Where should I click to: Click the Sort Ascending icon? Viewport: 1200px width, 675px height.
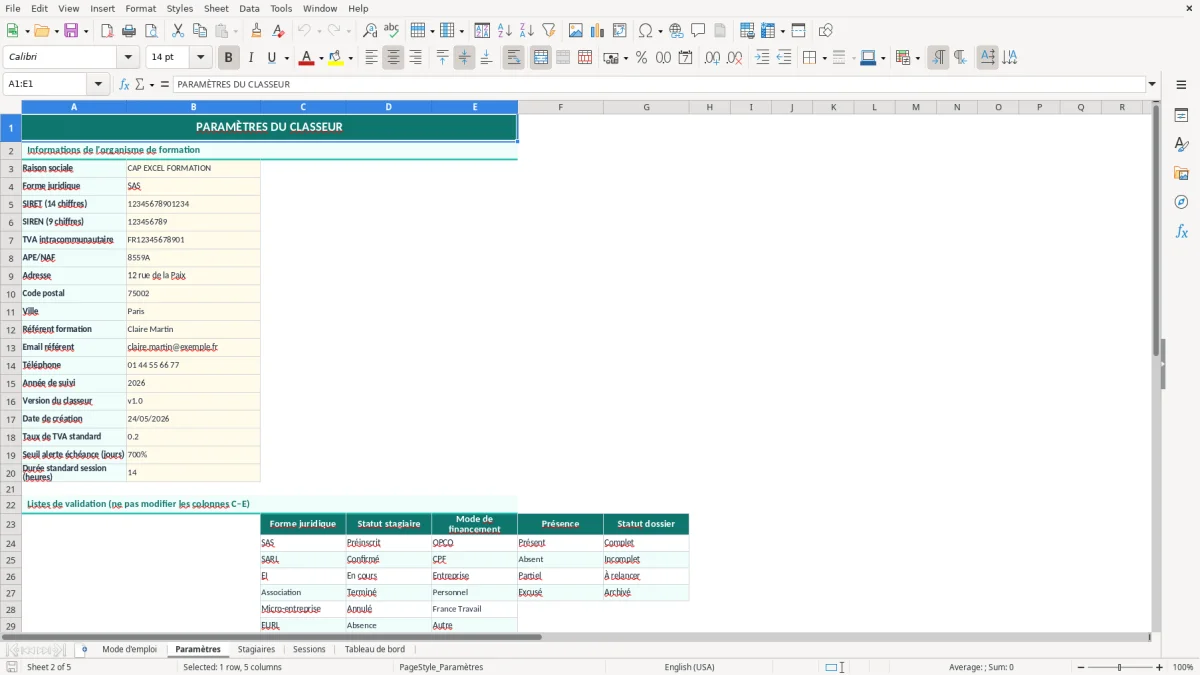tap(505, 30)
